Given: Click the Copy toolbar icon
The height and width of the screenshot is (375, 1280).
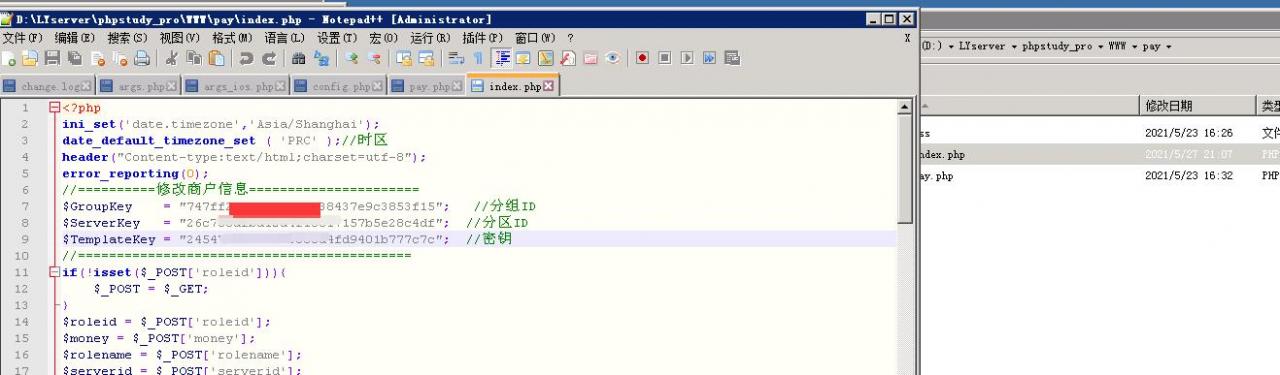Looking at the screenshot, I should (194, 58).
